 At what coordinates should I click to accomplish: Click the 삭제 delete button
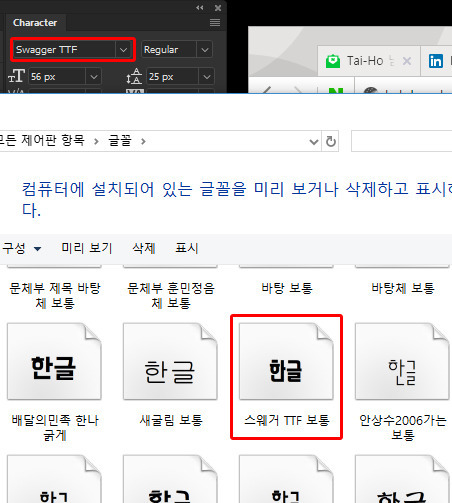(x=144, y=248)
